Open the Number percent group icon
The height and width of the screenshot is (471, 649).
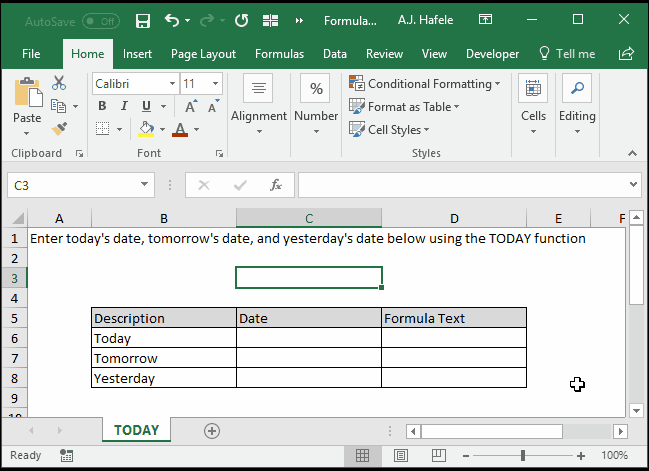[315, 88]
